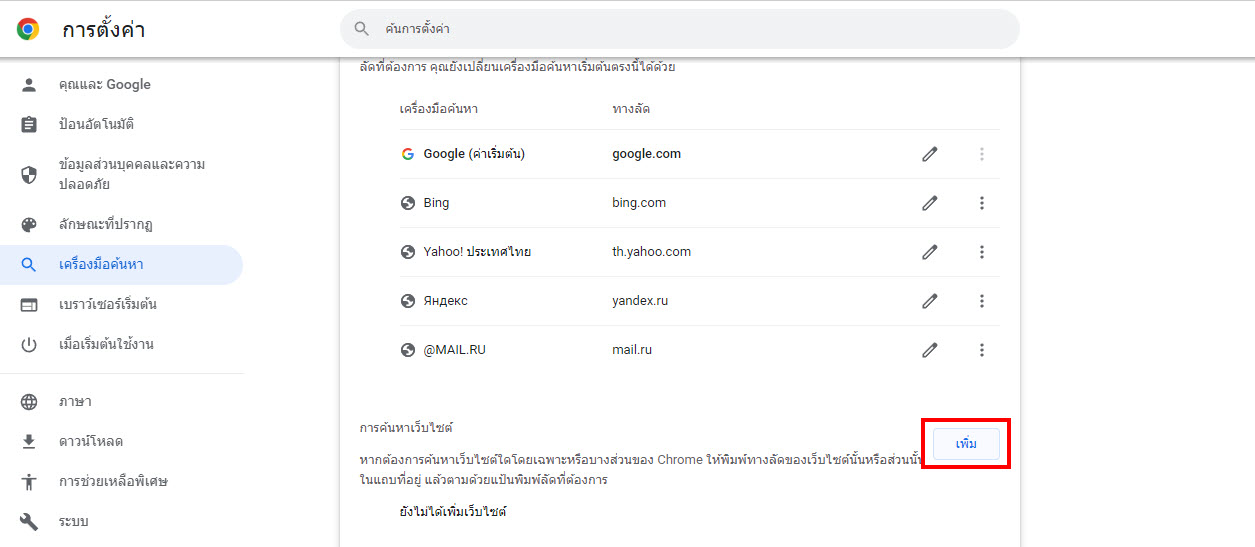The image size is (1255, 547).
Task: Edit the Google search engine entry
Action: tap(930, 154)
